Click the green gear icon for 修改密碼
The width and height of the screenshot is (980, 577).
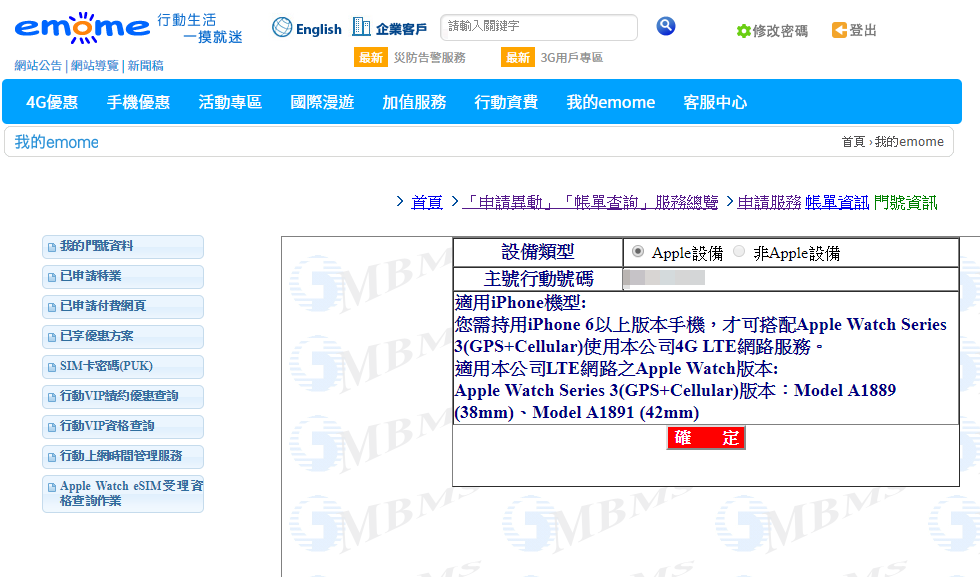coord(743,31)
